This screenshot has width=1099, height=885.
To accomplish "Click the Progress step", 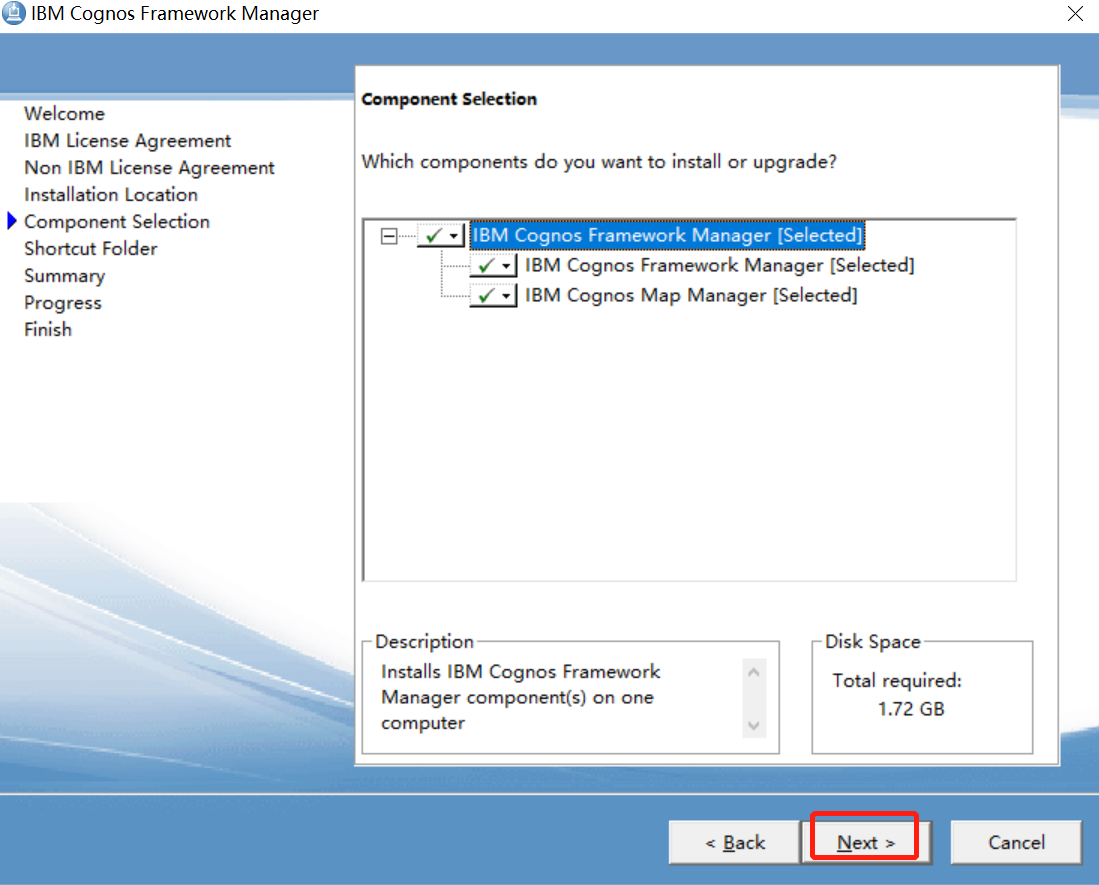I will point(63,303).
